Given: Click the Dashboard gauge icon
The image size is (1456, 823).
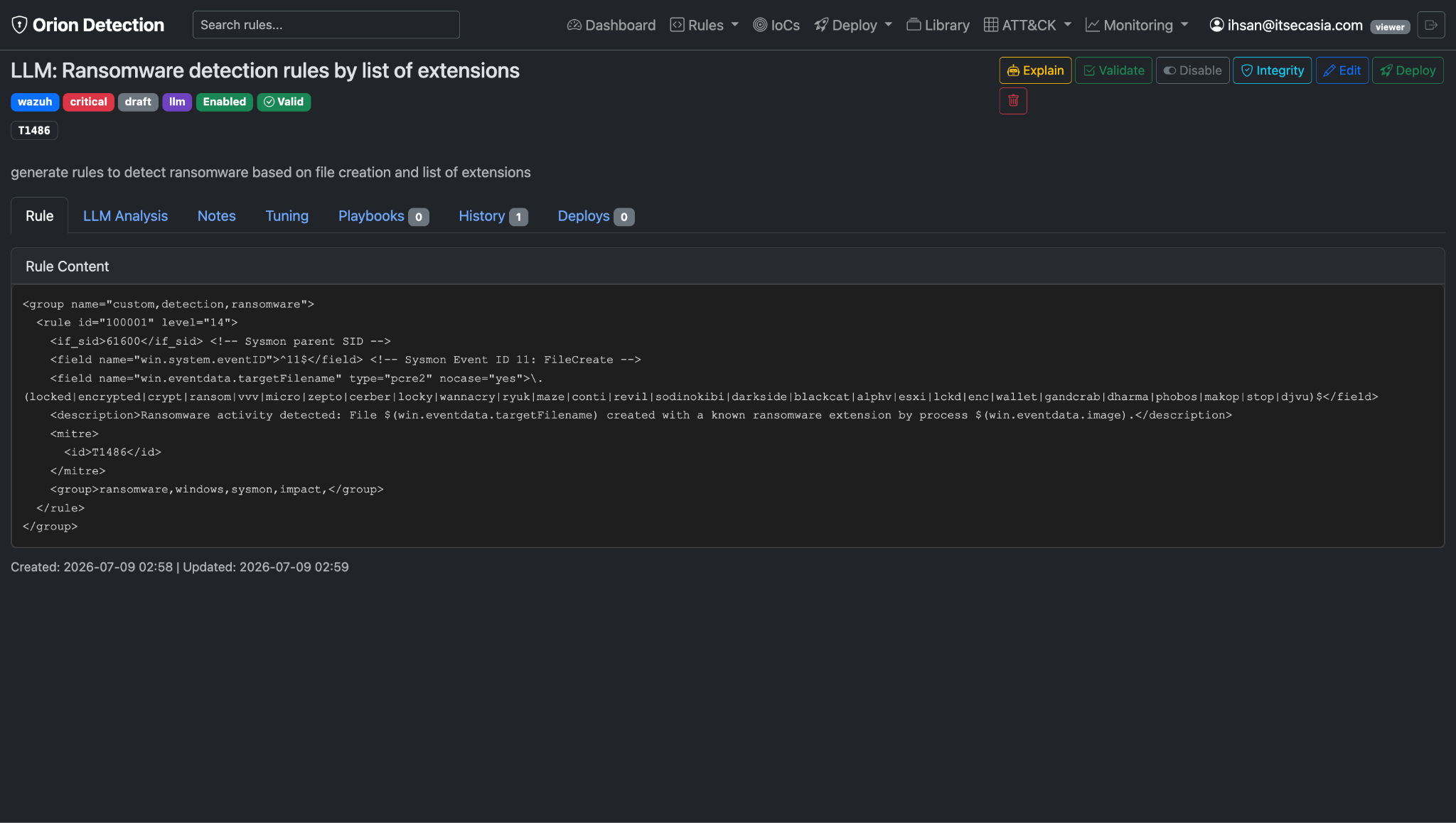Looking at the screenshot, I should pos(574,25).
